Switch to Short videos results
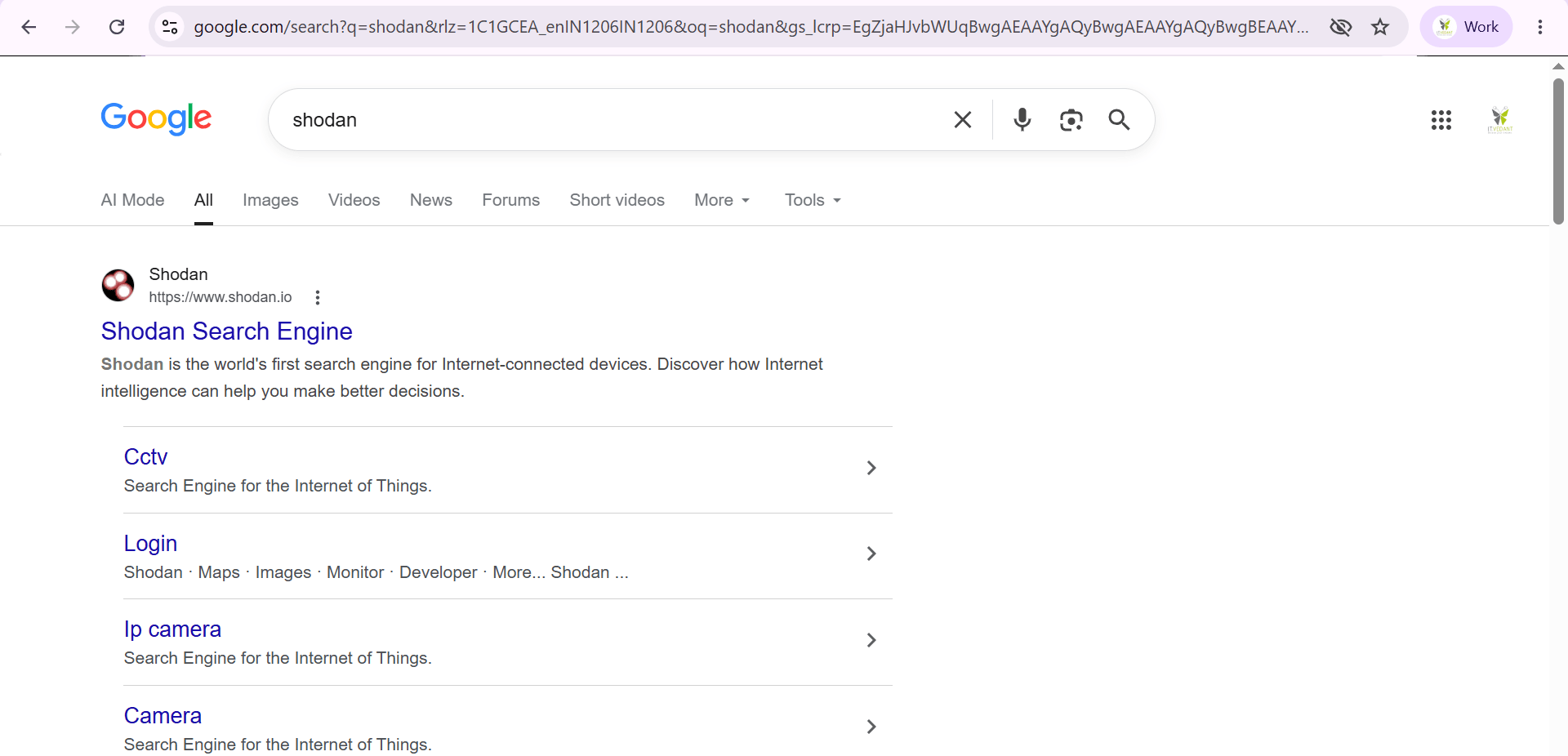The width and height of the screenshot is (1568, 756). point(617,200)
